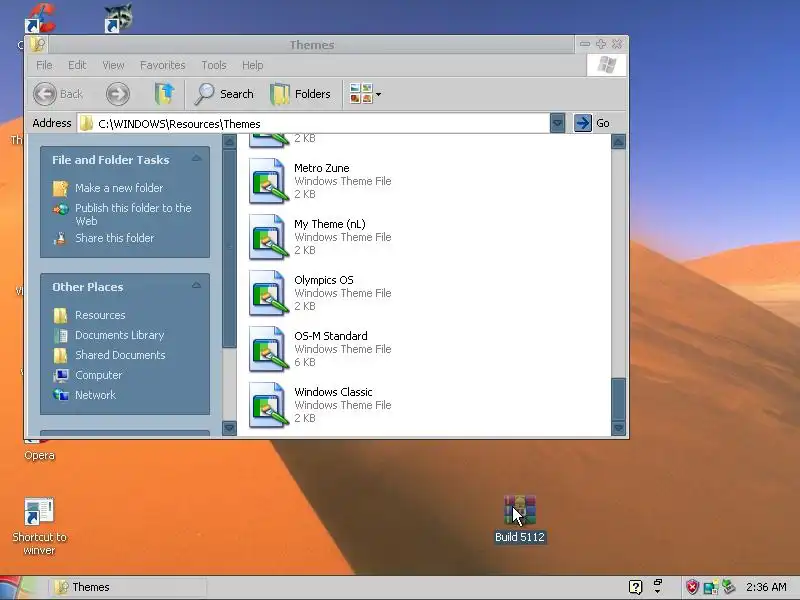
Task: Click the address bar path field
Action: click(313, 123)
